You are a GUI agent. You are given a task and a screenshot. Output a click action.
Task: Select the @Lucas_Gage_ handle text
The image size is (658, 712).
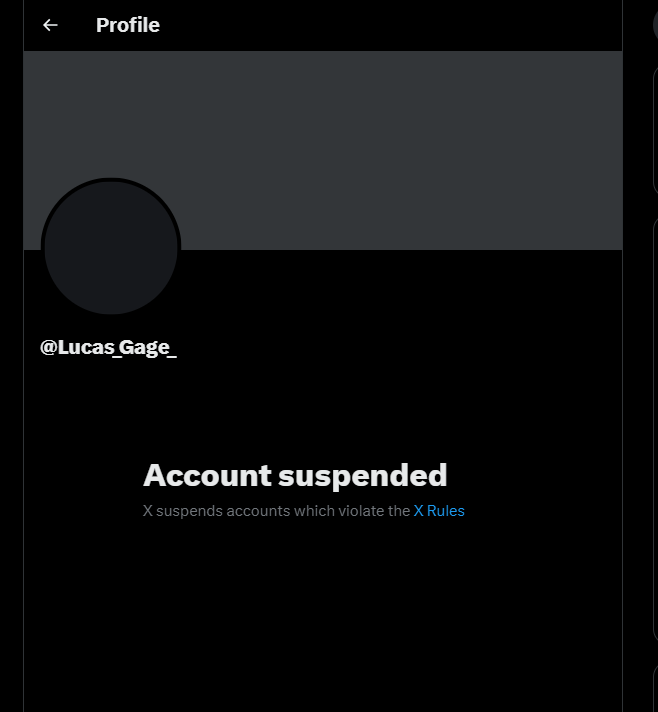pos(109,347)
